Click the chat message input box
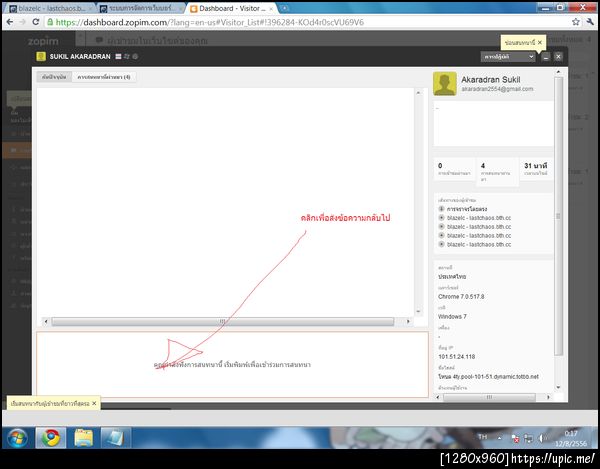This screenshot has width=600, height=469. click(232, 364)
